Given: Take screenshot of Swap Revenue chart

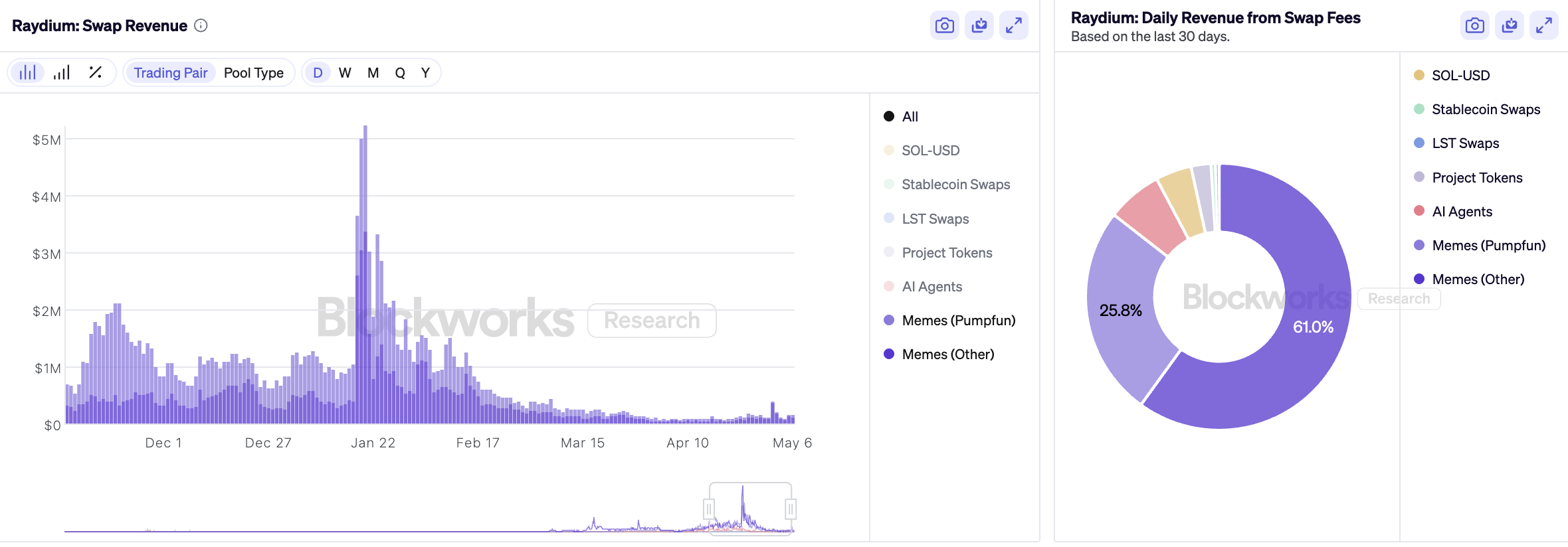Looking at the screenshot, I should (944, 26).
